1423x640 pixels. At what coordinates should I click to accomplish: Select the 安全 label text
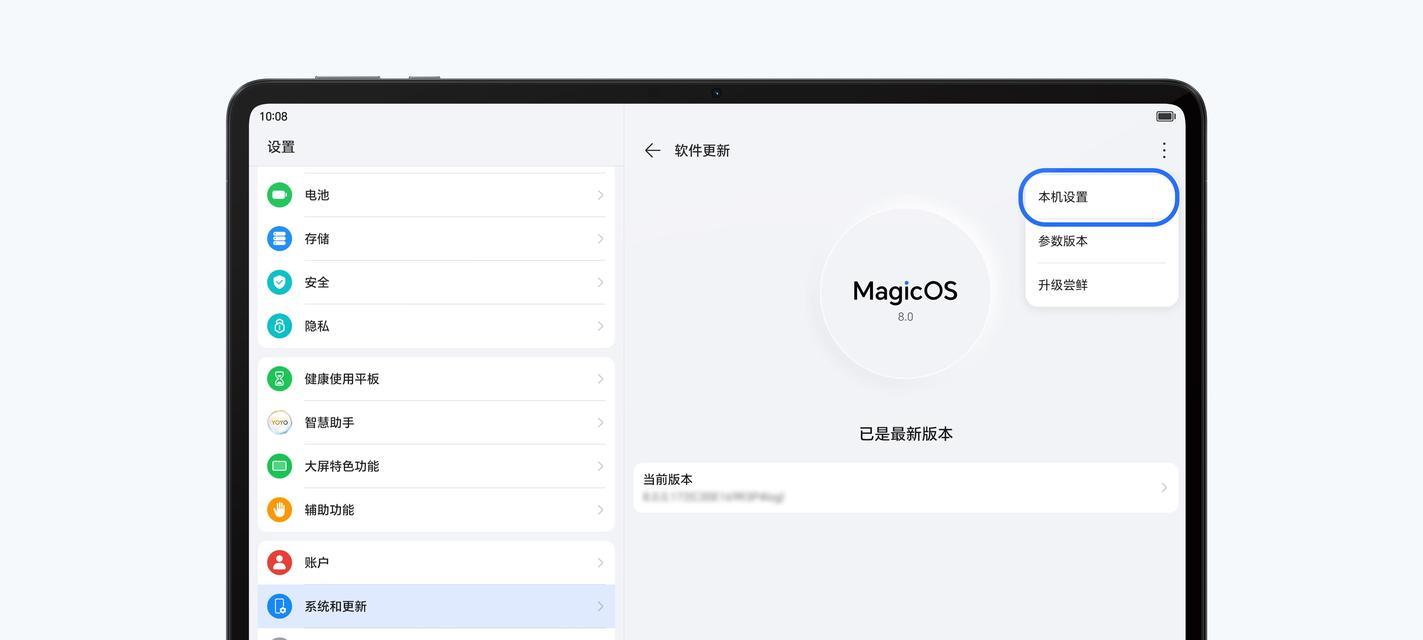tap(317, 282)
